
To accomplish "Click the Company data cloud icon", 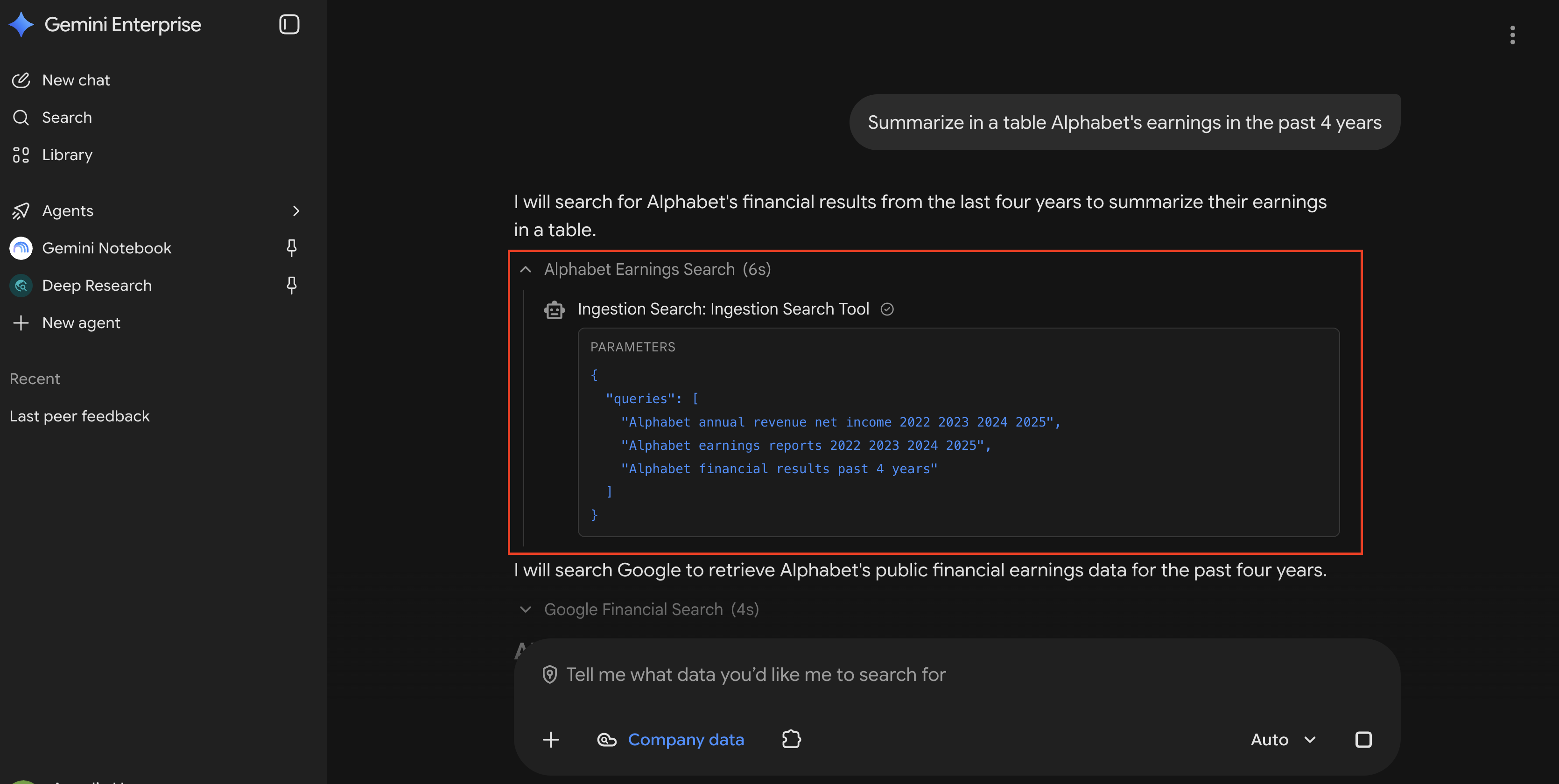I will click(606, 740).
